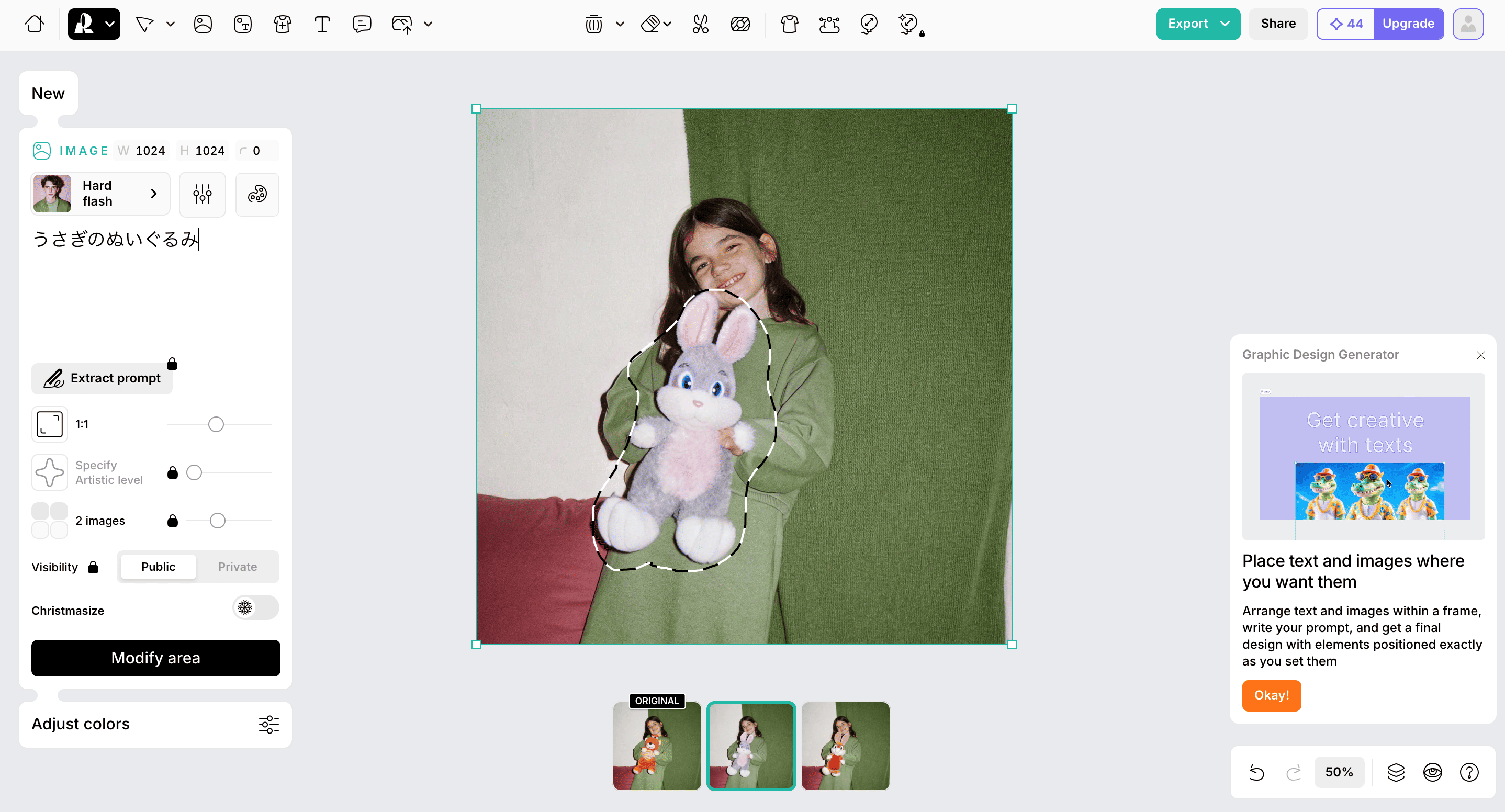Open the comment note tool

[x=362, y=24]
